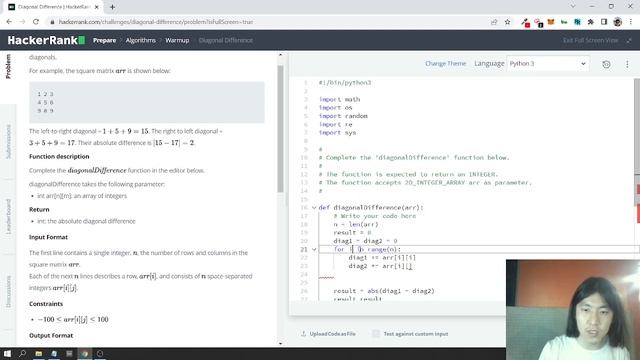Switch to the Discussions side tab
Screen dimensions: 640x360
tap(8, 291)
